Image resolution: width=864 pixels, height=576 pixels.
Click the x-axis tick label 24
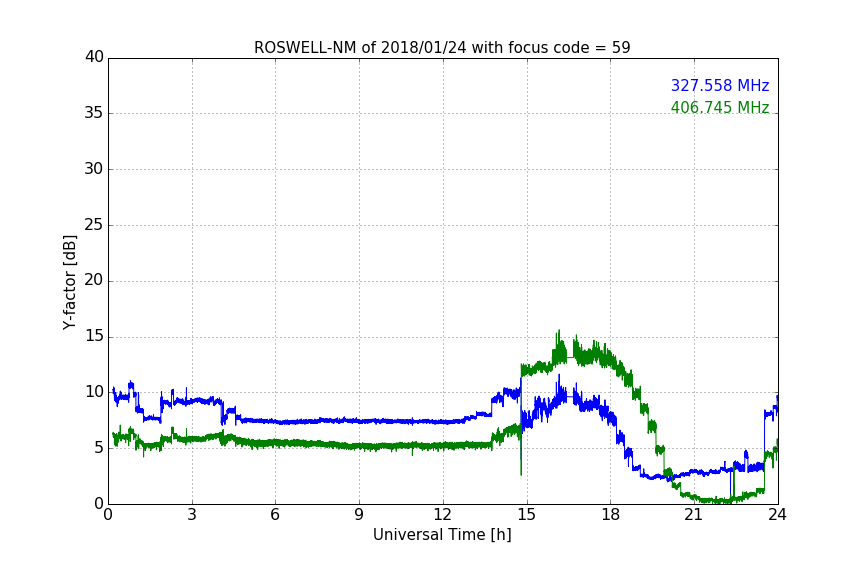coord(777,515)
